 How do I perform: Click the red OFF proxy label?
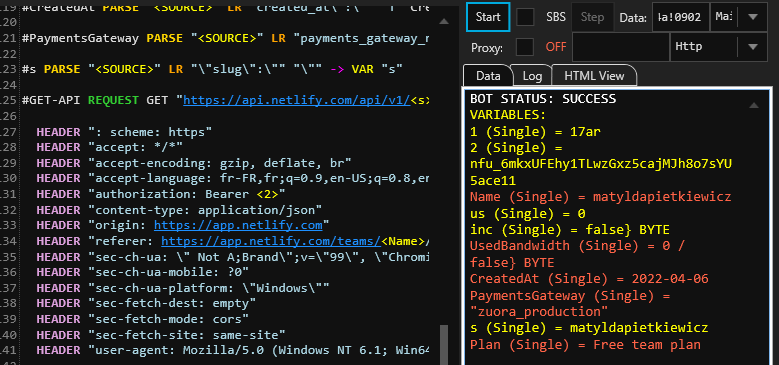556,47
